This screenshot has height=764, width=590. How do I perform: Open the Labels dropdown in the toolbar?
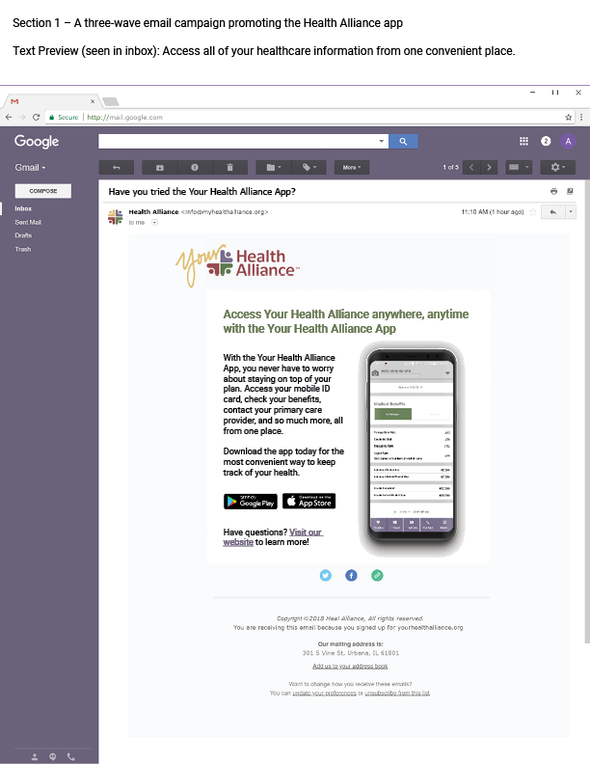(309, 167)
